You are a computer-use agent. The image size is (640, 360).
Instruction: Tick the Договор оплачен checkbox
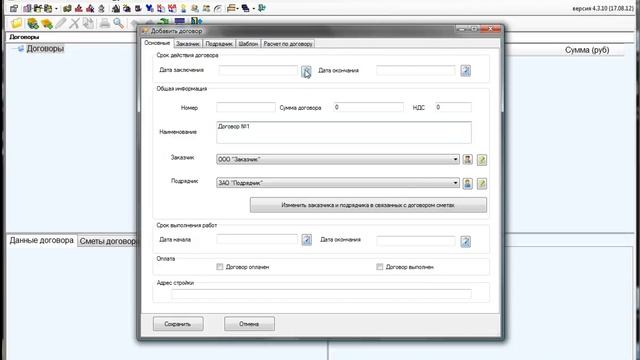click(x=220, y=267)
